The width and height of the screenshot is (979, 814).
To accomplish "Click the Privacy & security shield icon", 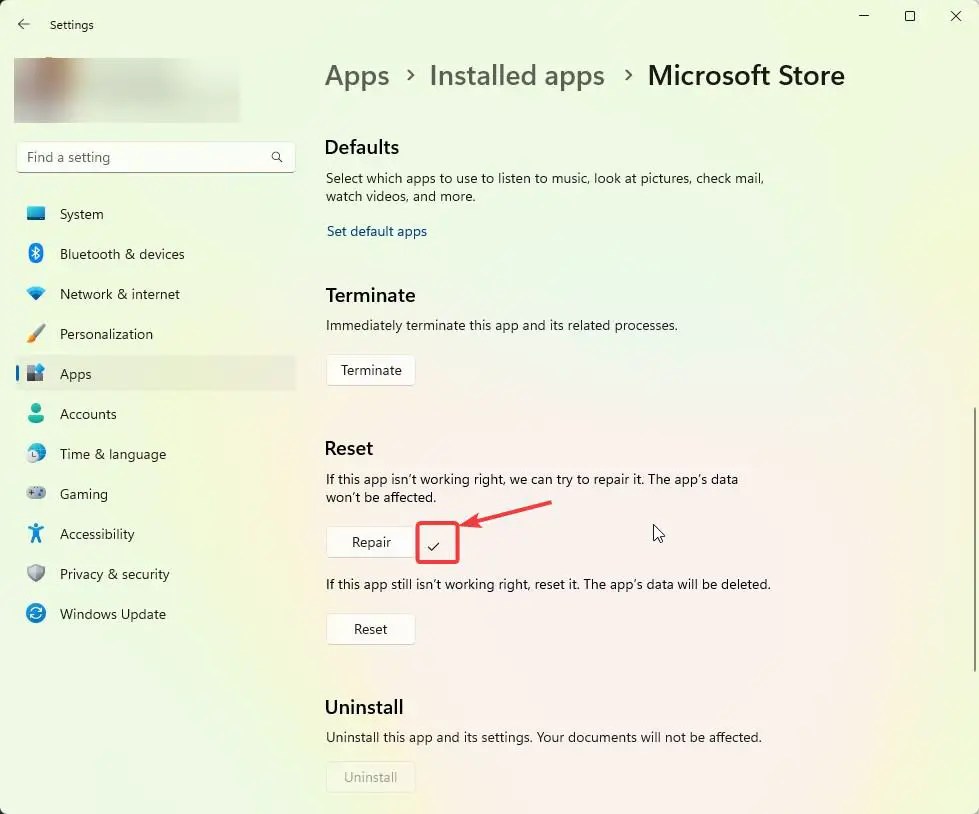I will click(36, 573).
